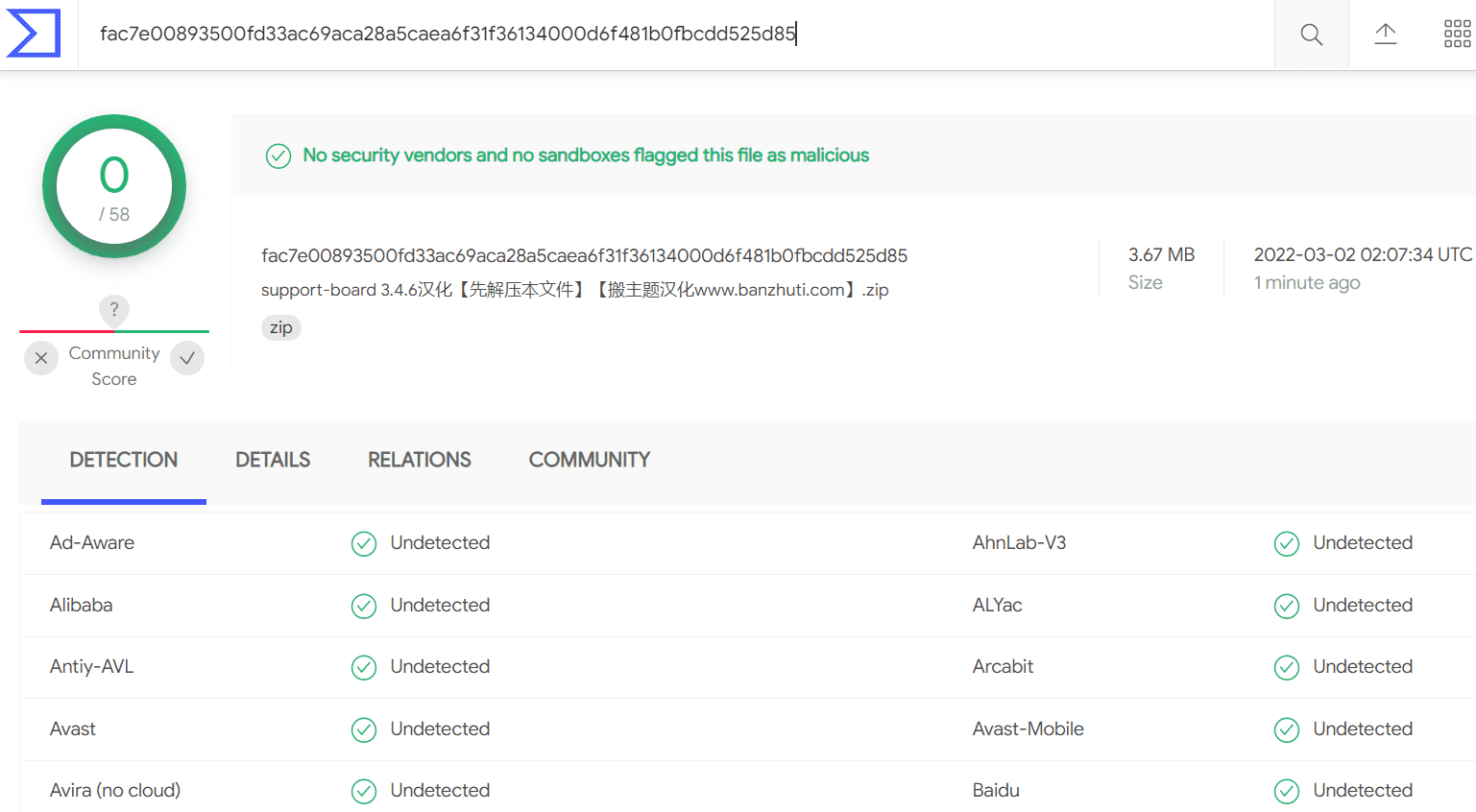This screenshot has height=812, width=1476.
Task: Click the Arcabit vendor name
Action: pos(1003,666)
